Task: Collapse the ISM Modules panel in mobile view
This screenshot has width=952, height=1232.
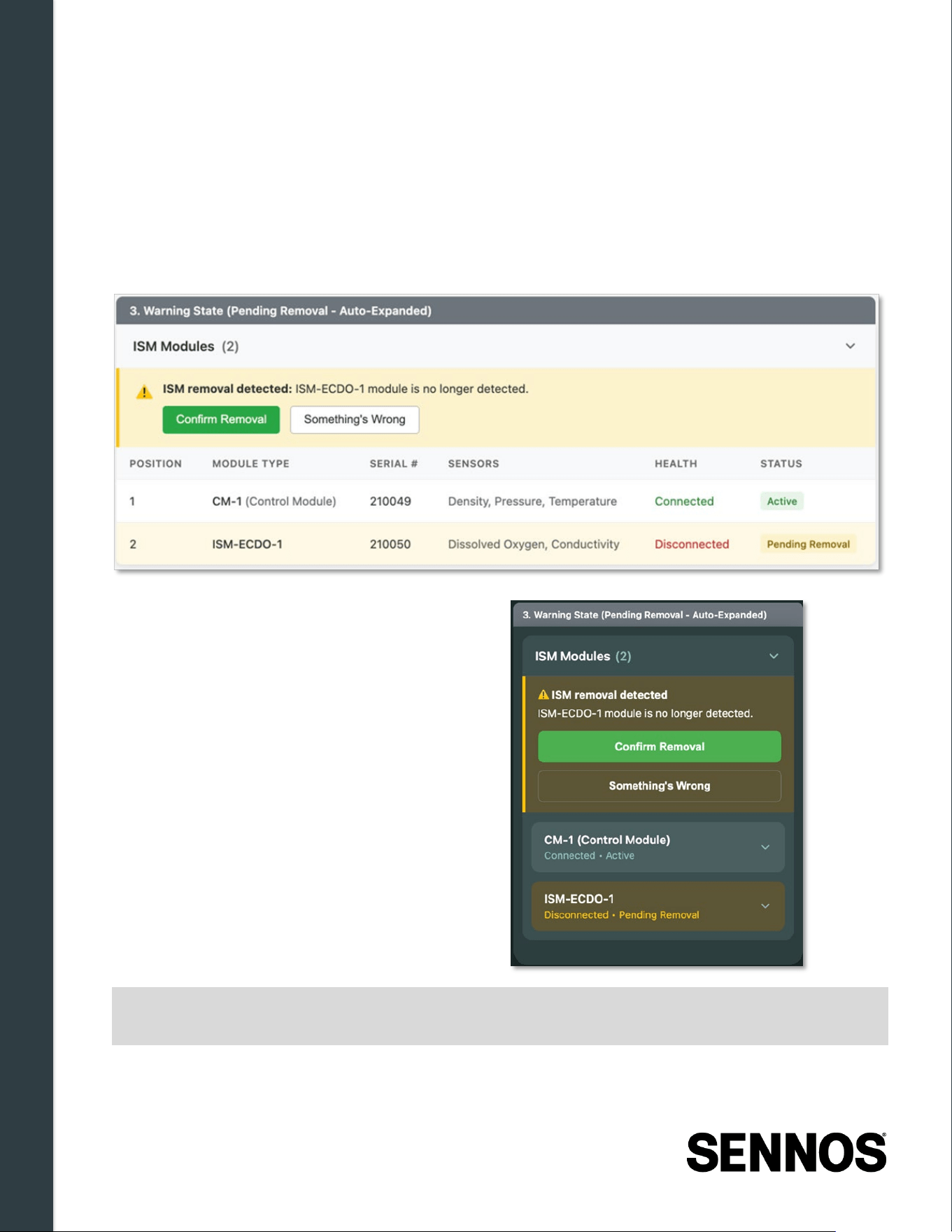Action: click(774, 656)
